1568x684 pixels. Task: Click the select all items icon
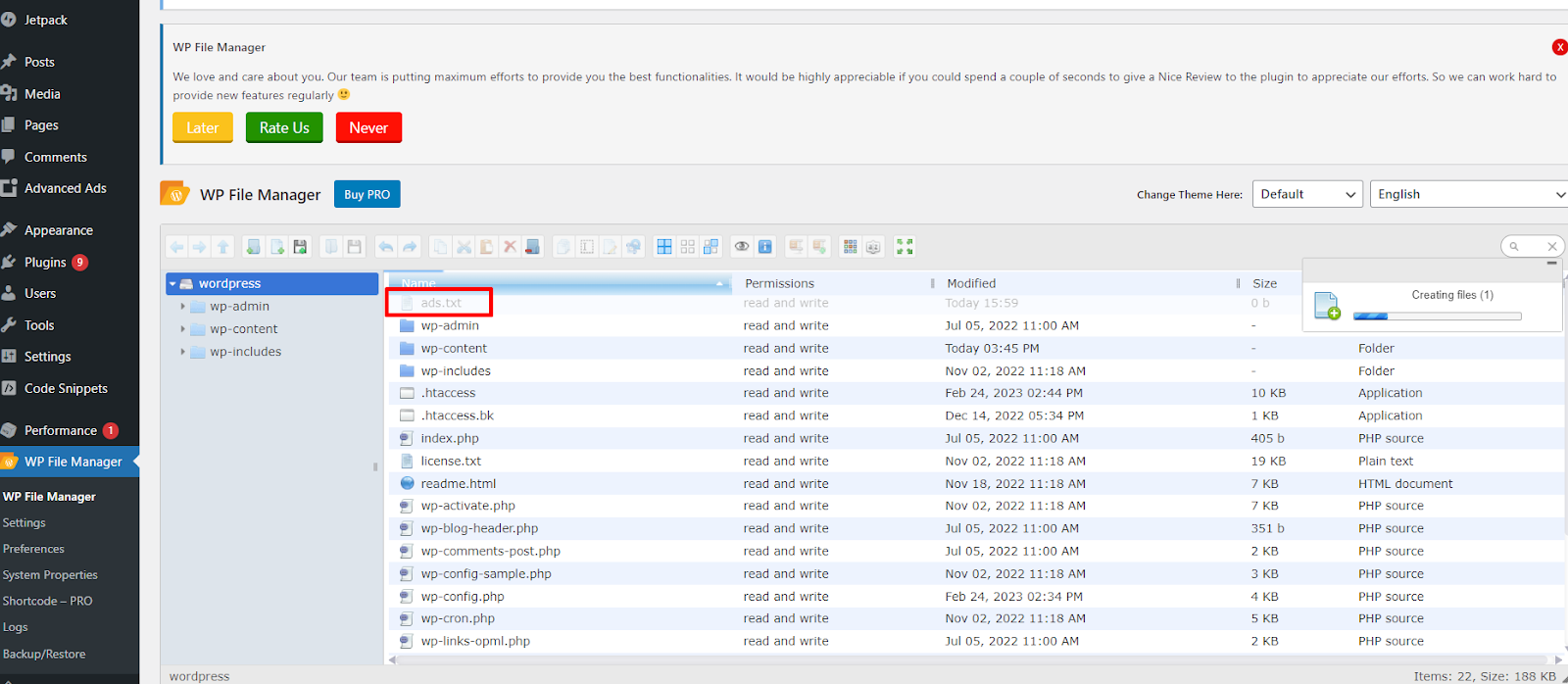pyautogui.click(x=664, y=247)
